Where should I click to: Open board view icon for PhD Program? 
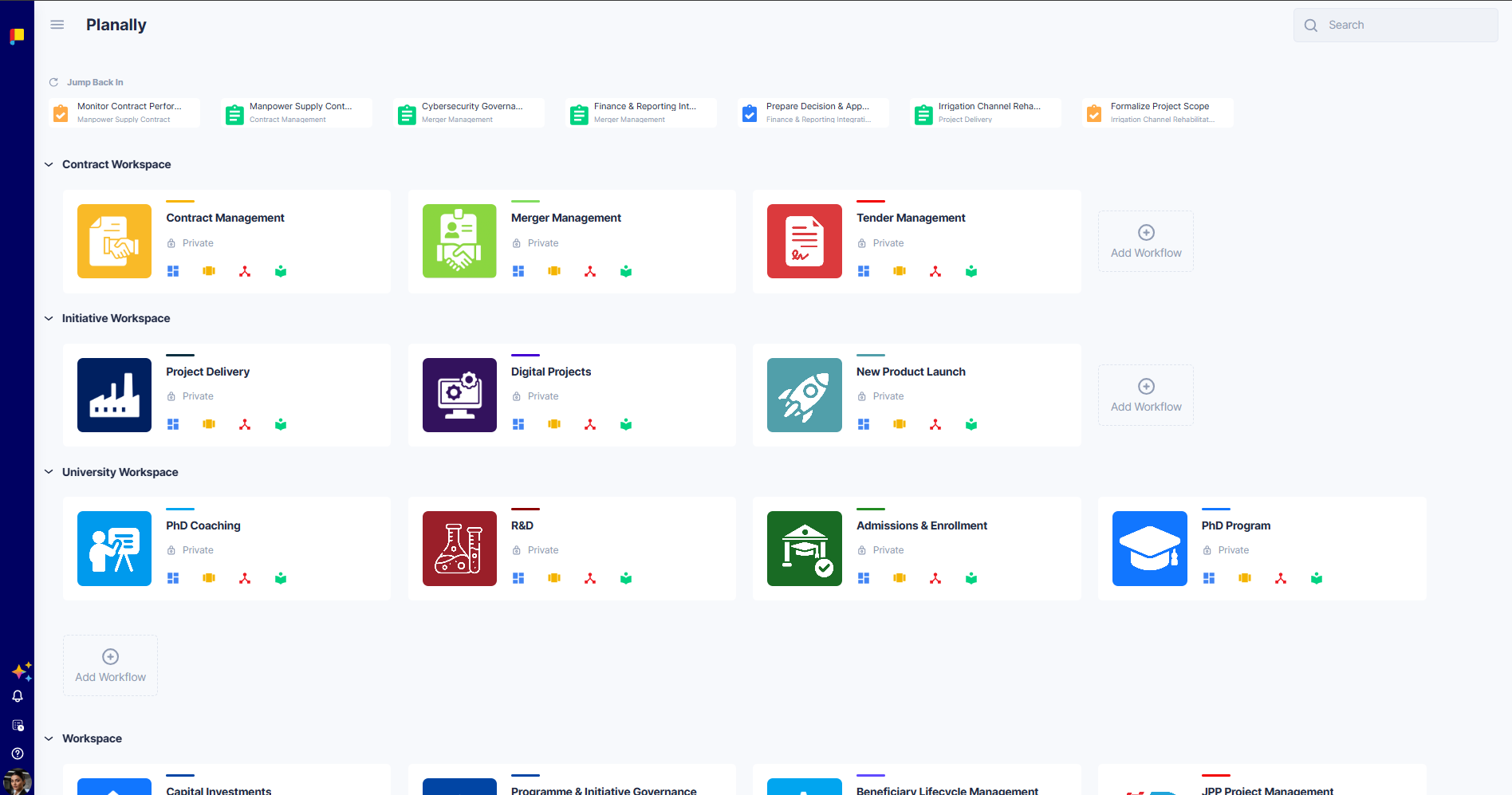pos(1209,578)
